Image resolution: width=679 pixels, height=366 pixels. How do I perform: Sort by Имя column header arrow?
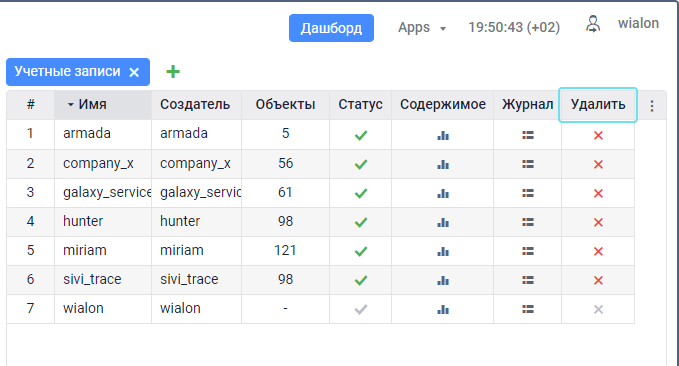pyautogui.click(x=71, y=104)
